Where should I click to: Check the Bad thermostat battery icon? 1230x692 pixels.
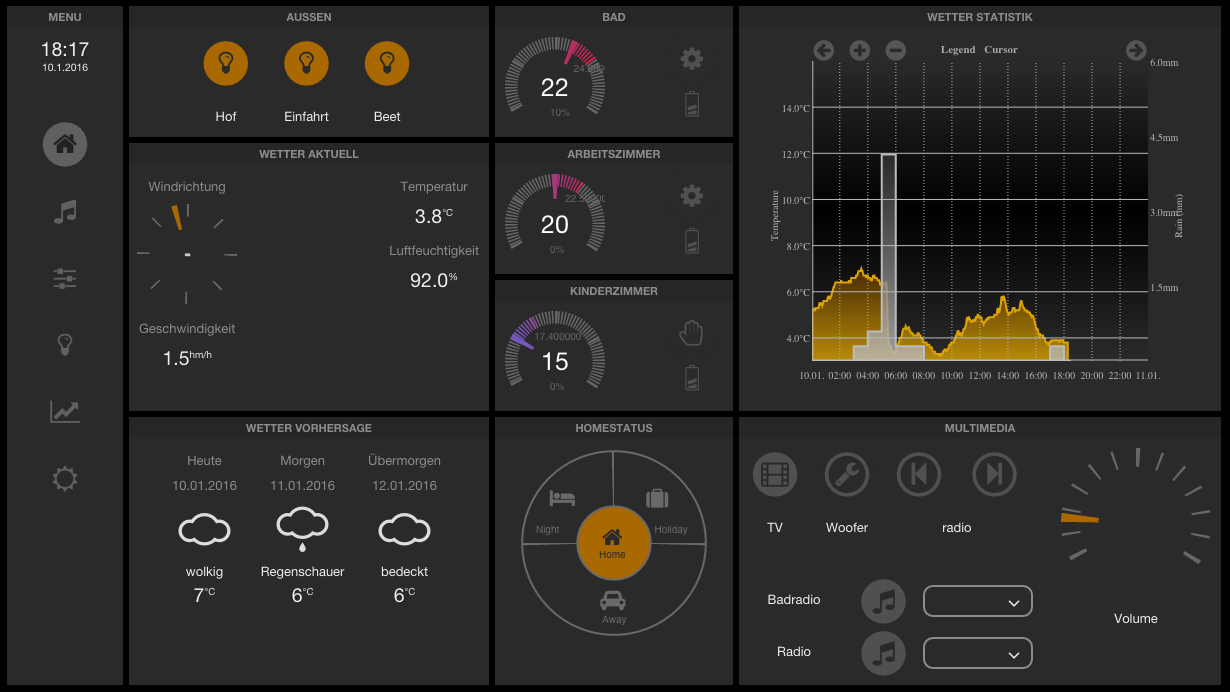pyautogui.click(x=692, y=104)
